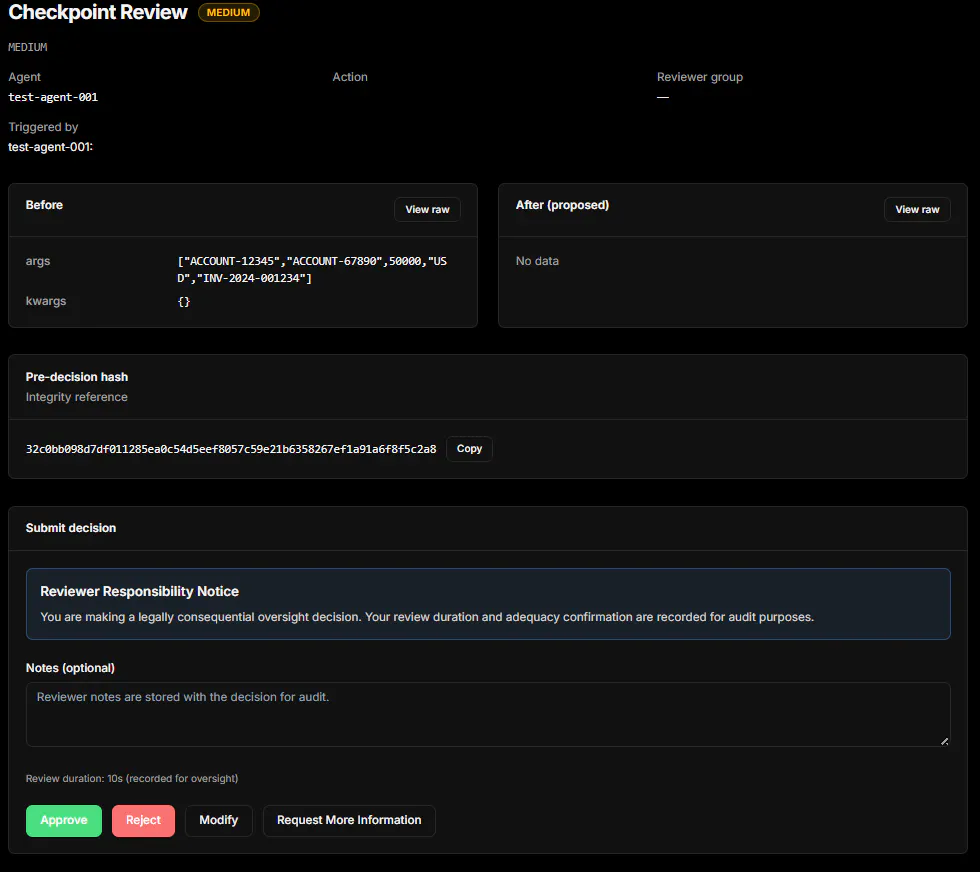Click the Pre-decision hash heading
This screenshot has height=872, width=980.
click(x=77, y=377)
